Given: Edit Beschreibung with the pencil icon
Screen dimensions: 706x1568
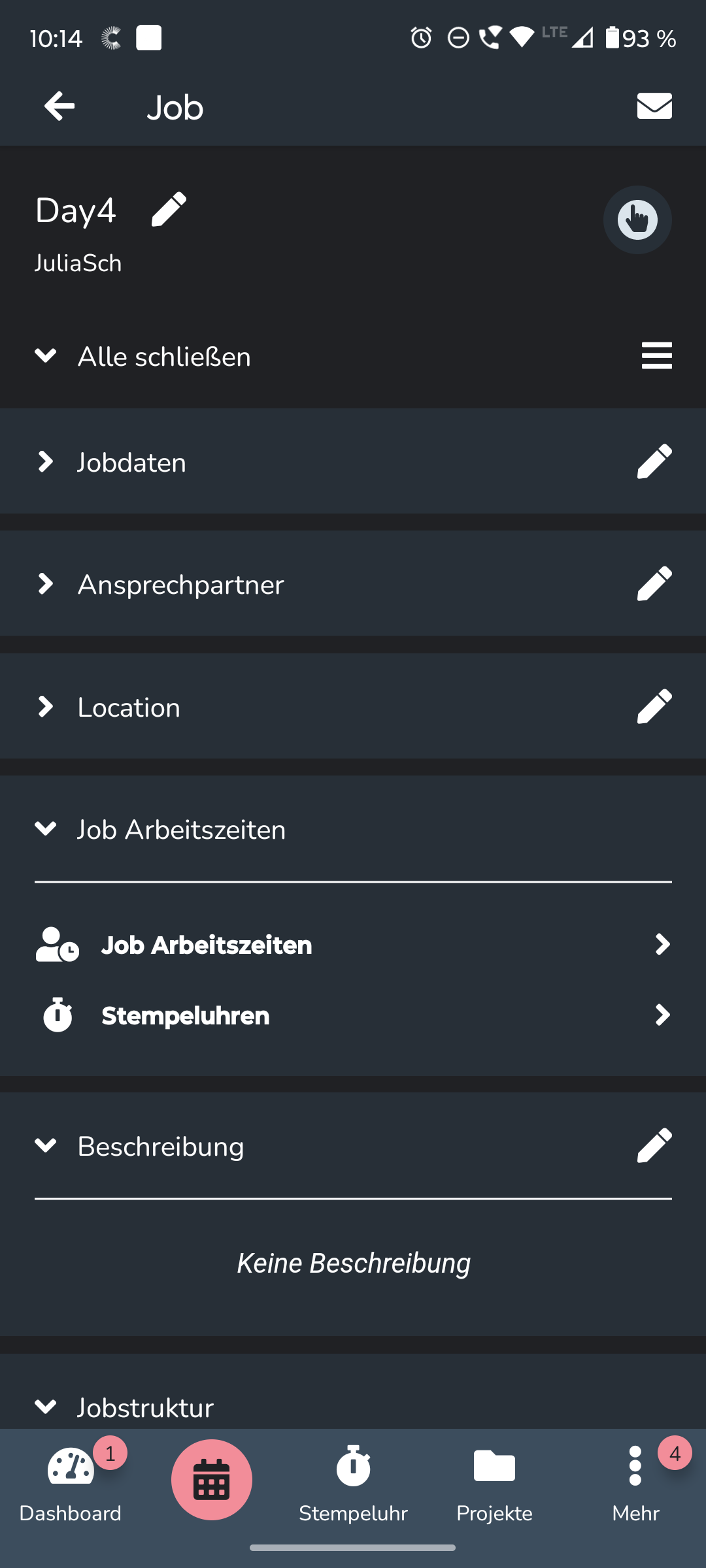Looking at the screenshot, I should tap(654, 1146).
